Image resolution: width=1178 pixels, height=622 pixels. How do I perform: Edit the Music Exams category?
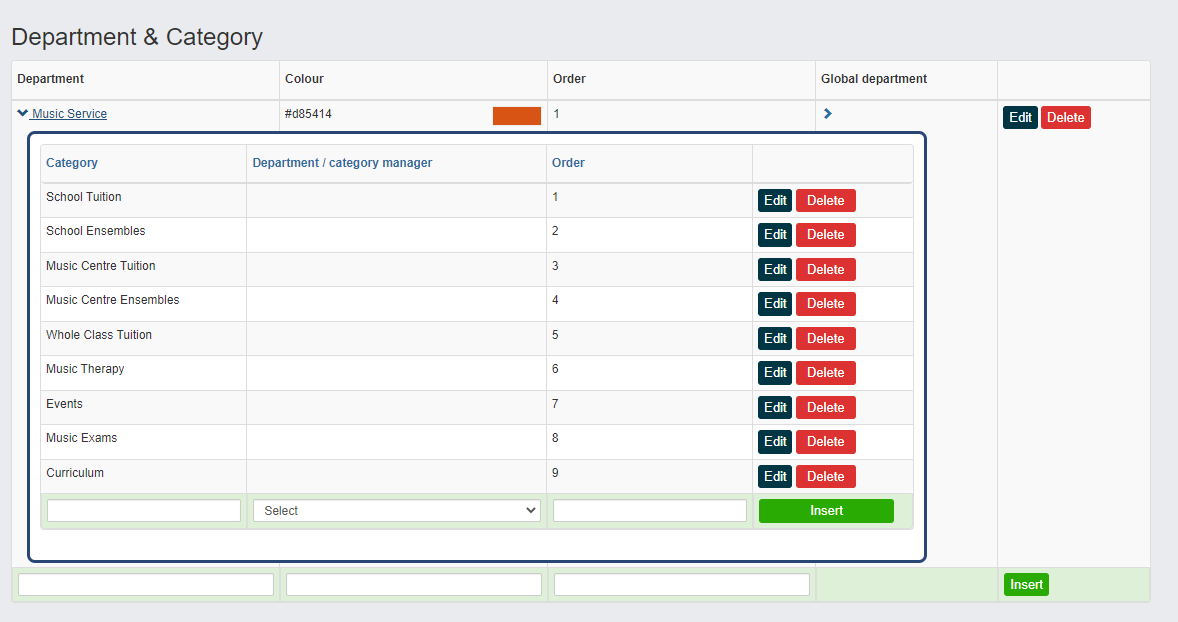pyautogui.click(x=775, y=442)
